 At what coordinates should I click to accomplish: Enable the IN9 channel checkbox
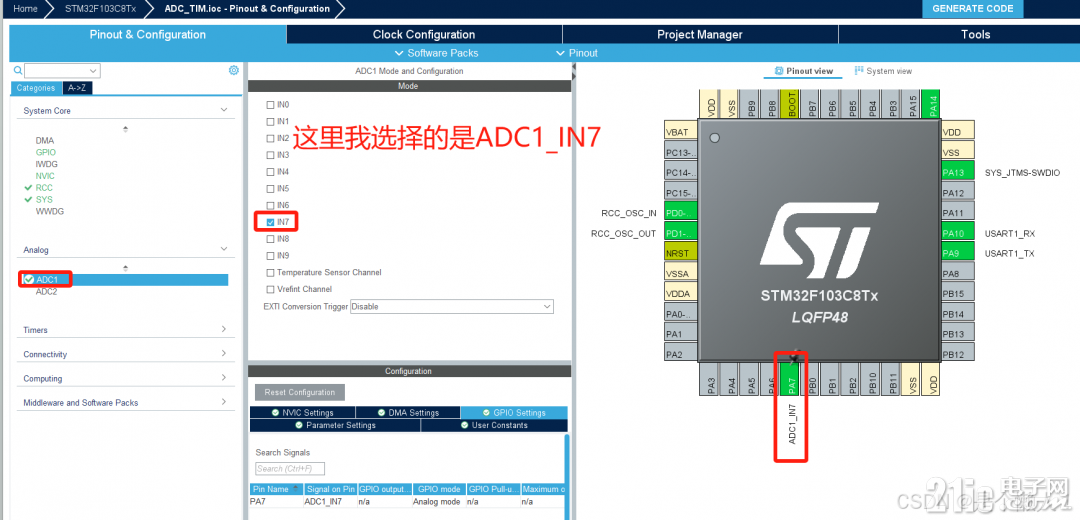(x=270, y=256)
